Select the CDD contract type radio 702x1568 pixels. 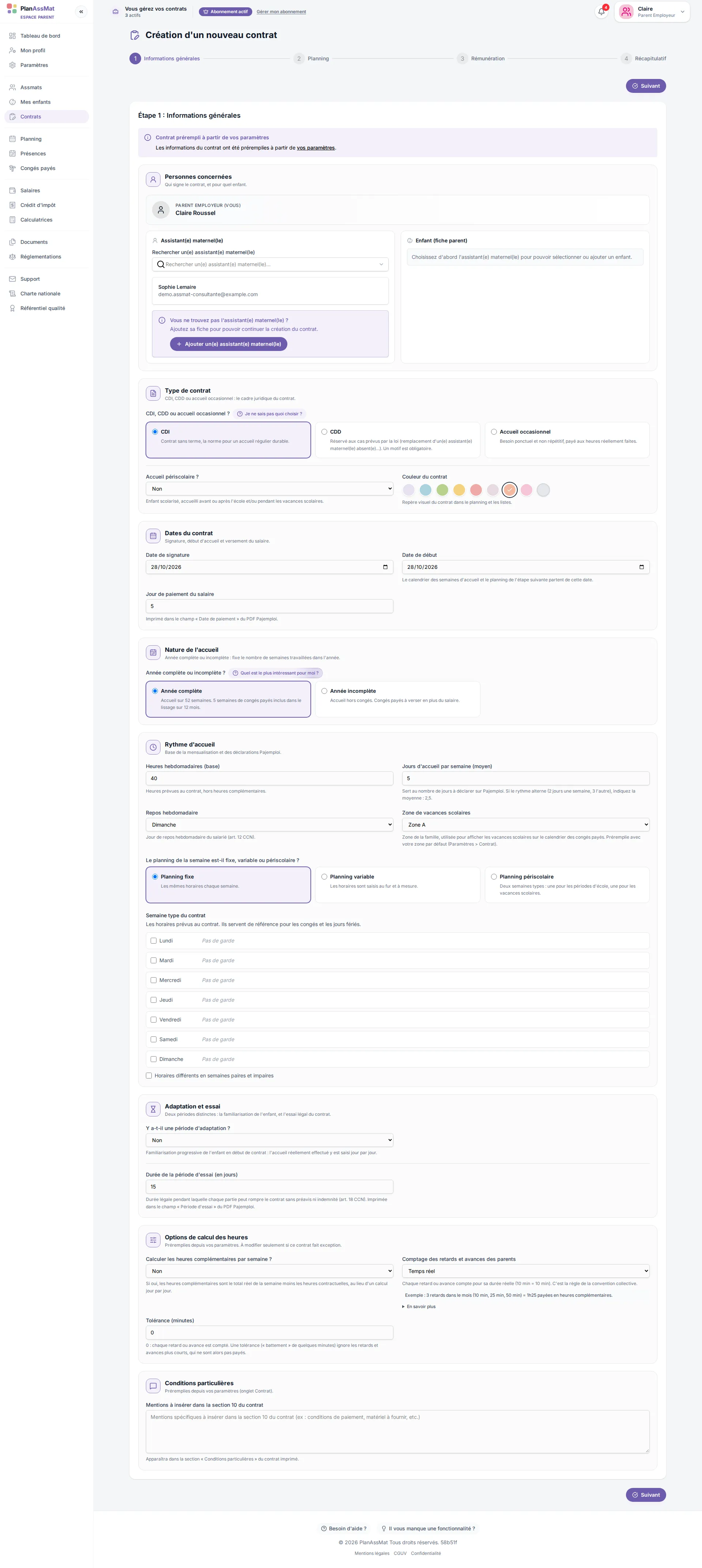[x=325, y=431]
